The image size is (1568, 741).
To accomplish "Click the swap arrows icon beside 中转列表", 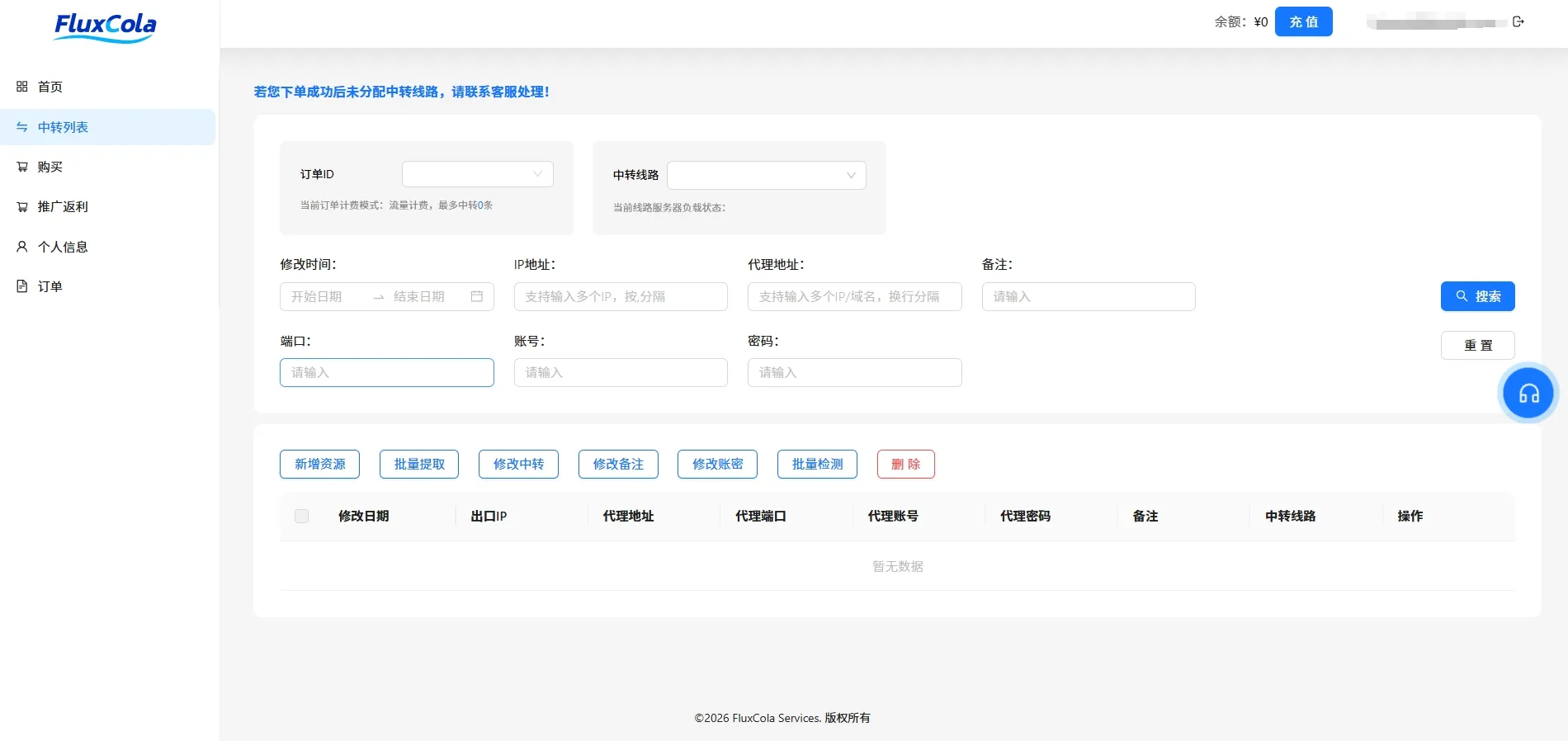I will coord(22,127).
